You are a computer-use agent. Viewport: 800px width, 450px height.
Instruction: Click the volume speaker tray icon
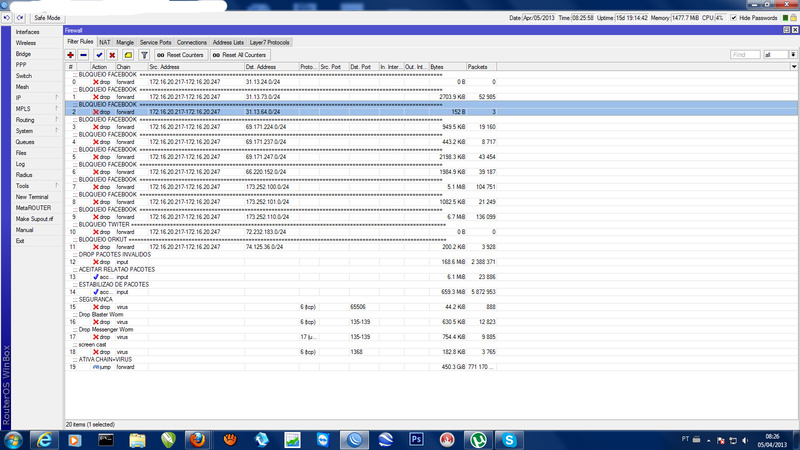pyautogui.click(x=745, y=440)
